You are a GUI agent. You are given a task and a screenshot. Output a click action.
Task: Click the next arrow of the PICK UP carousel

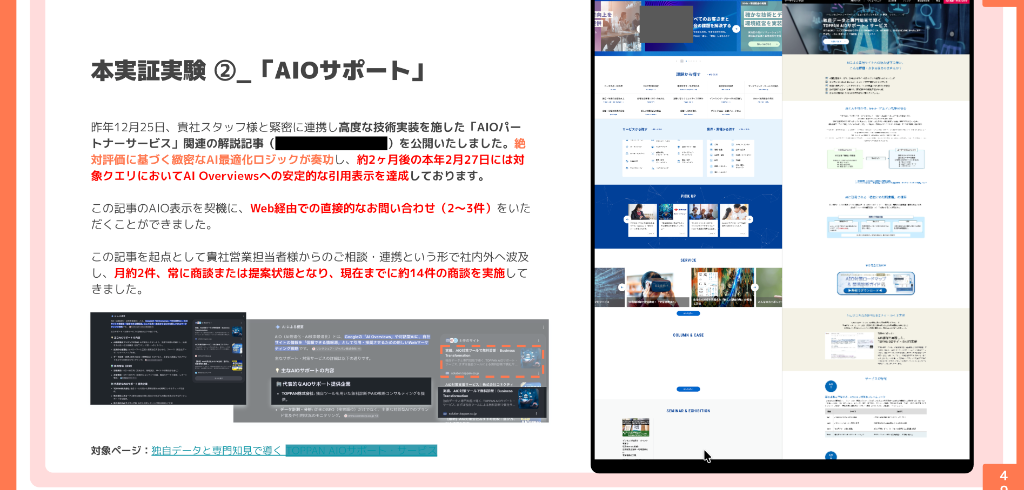(x=750, y=220)
